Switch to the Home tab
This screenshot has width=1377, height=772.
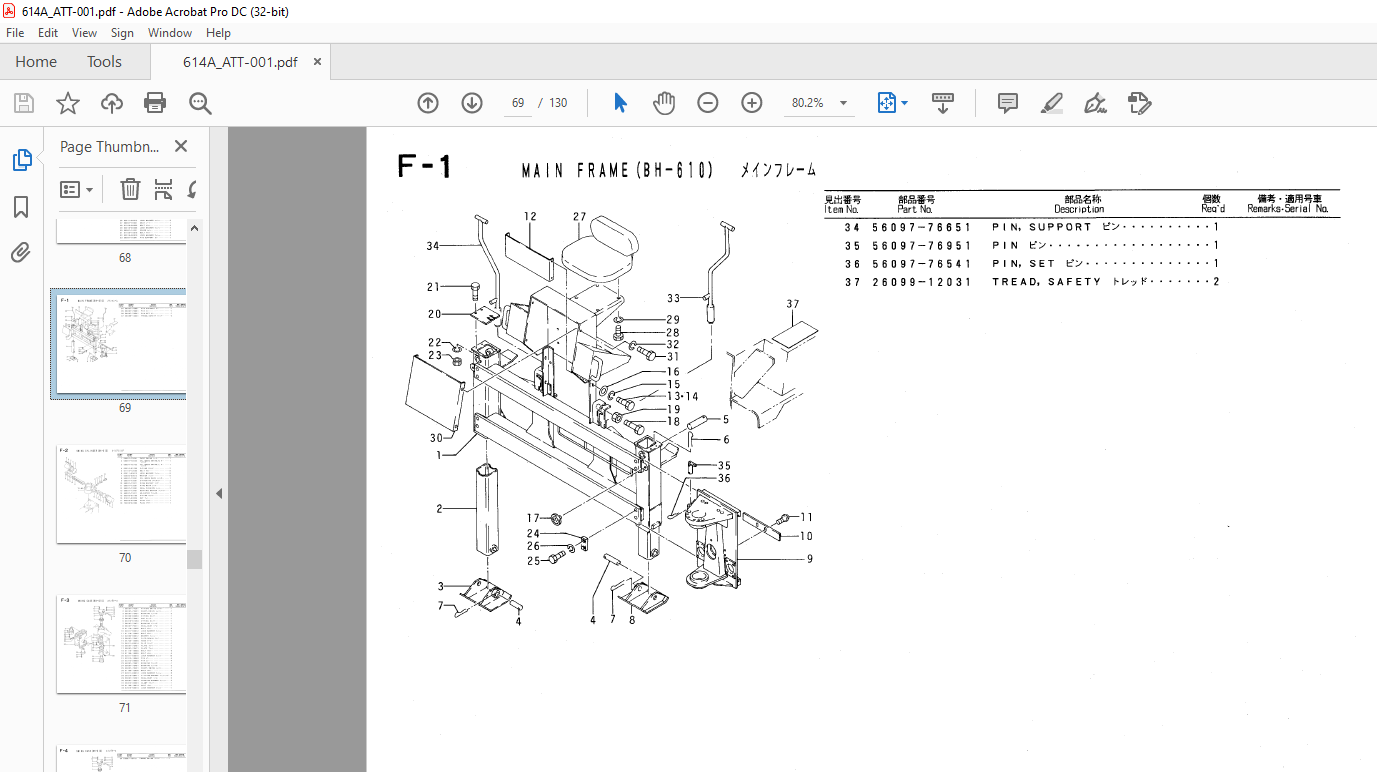[36, 62]
